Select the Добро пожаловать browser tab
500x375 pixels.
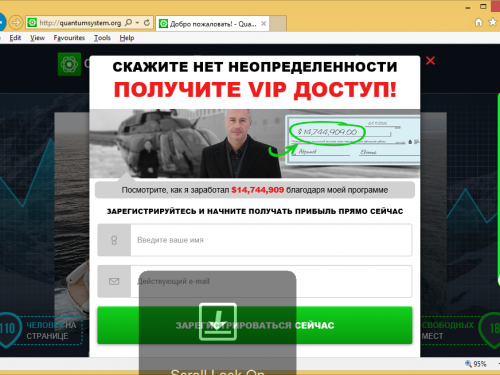pyautogui.click(x=212, y=24)
